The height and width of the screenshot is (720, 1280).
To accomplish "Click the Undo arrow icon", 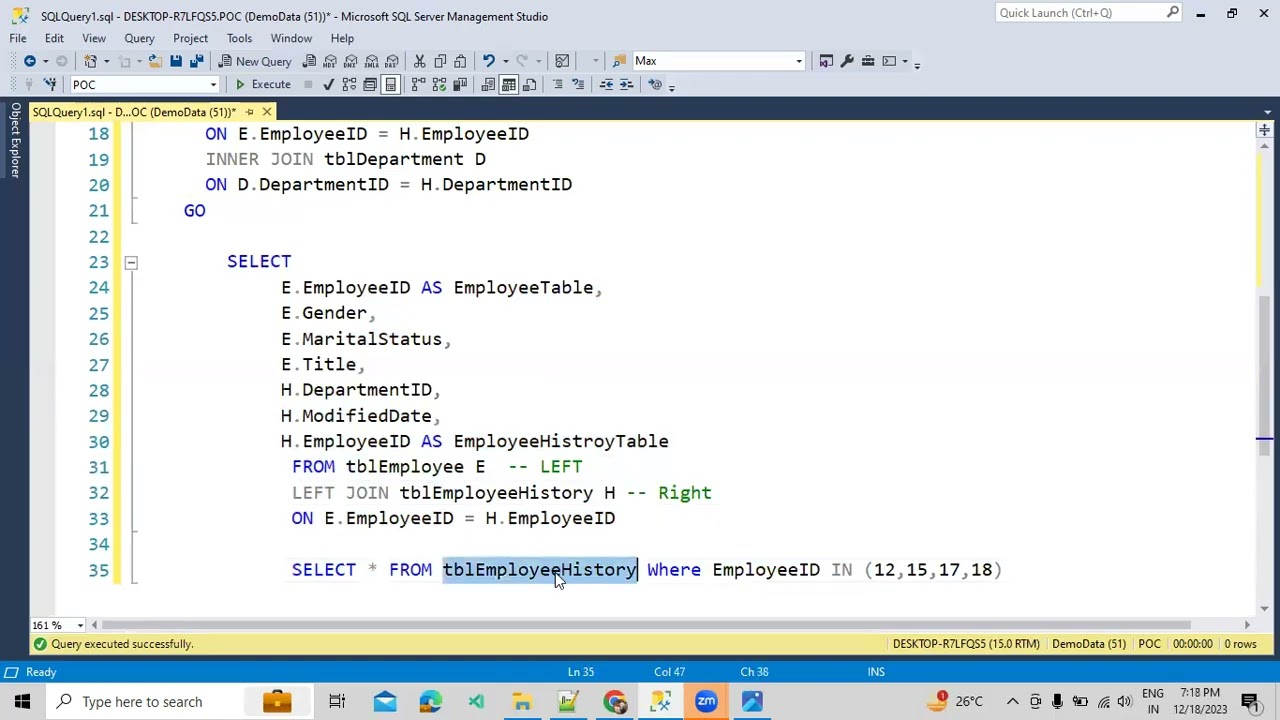I will (488, 61).
